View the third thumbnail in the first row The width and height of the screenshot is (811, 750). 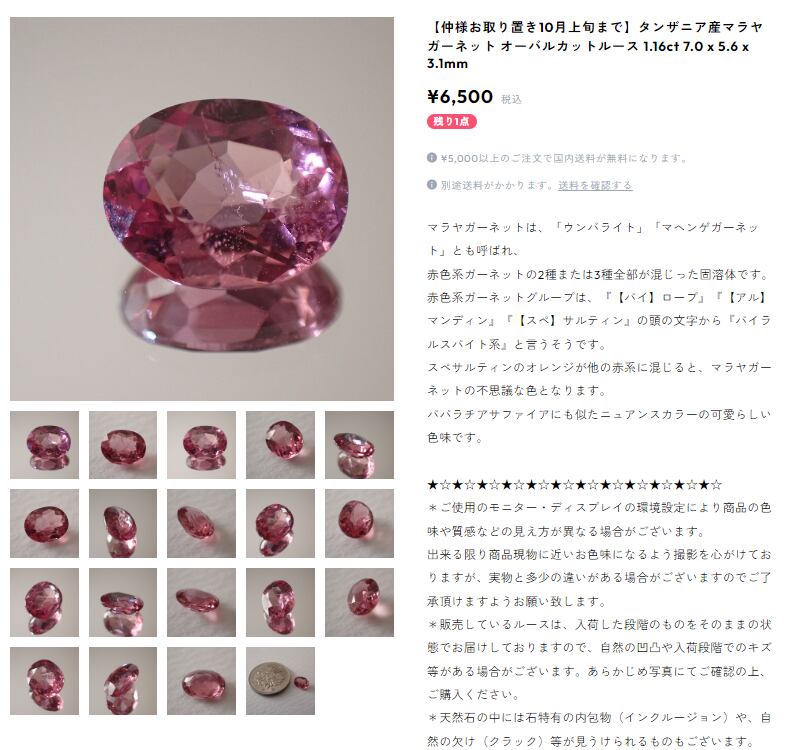201,445
